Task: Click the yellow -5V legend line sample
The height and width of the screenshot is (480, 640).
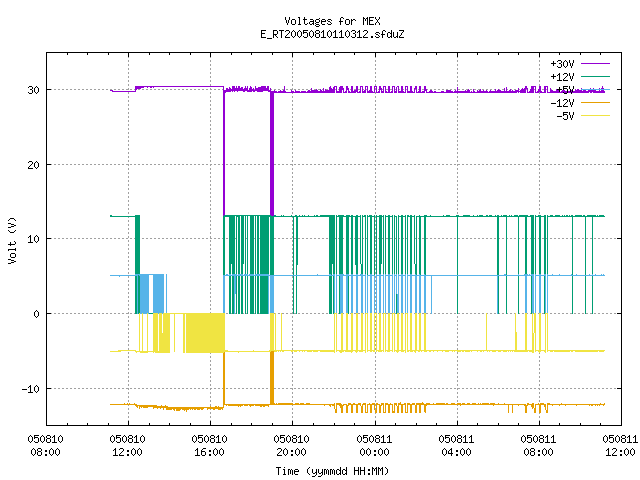Action: 595,116
